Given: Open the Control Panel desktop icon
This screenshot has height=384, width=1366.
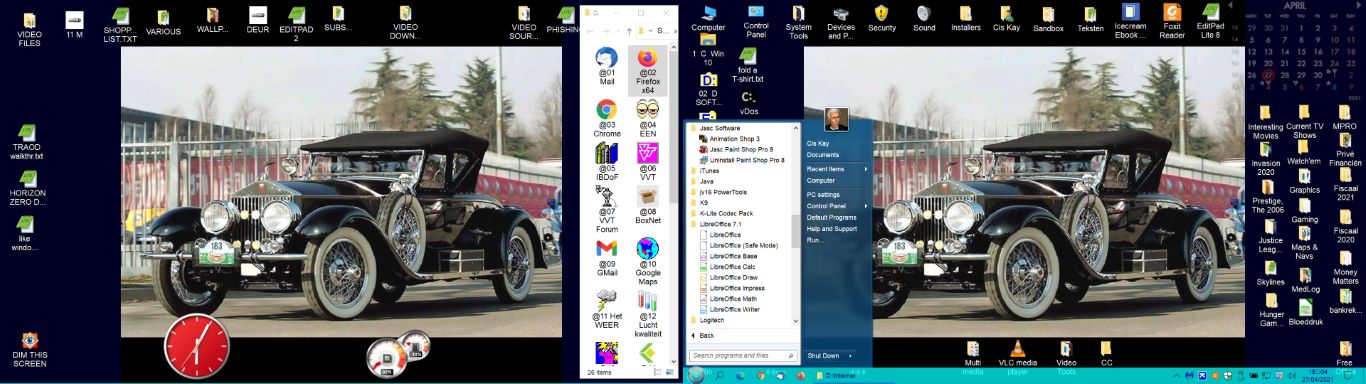Looking at the screenshot, I should (x=756, y=22).
